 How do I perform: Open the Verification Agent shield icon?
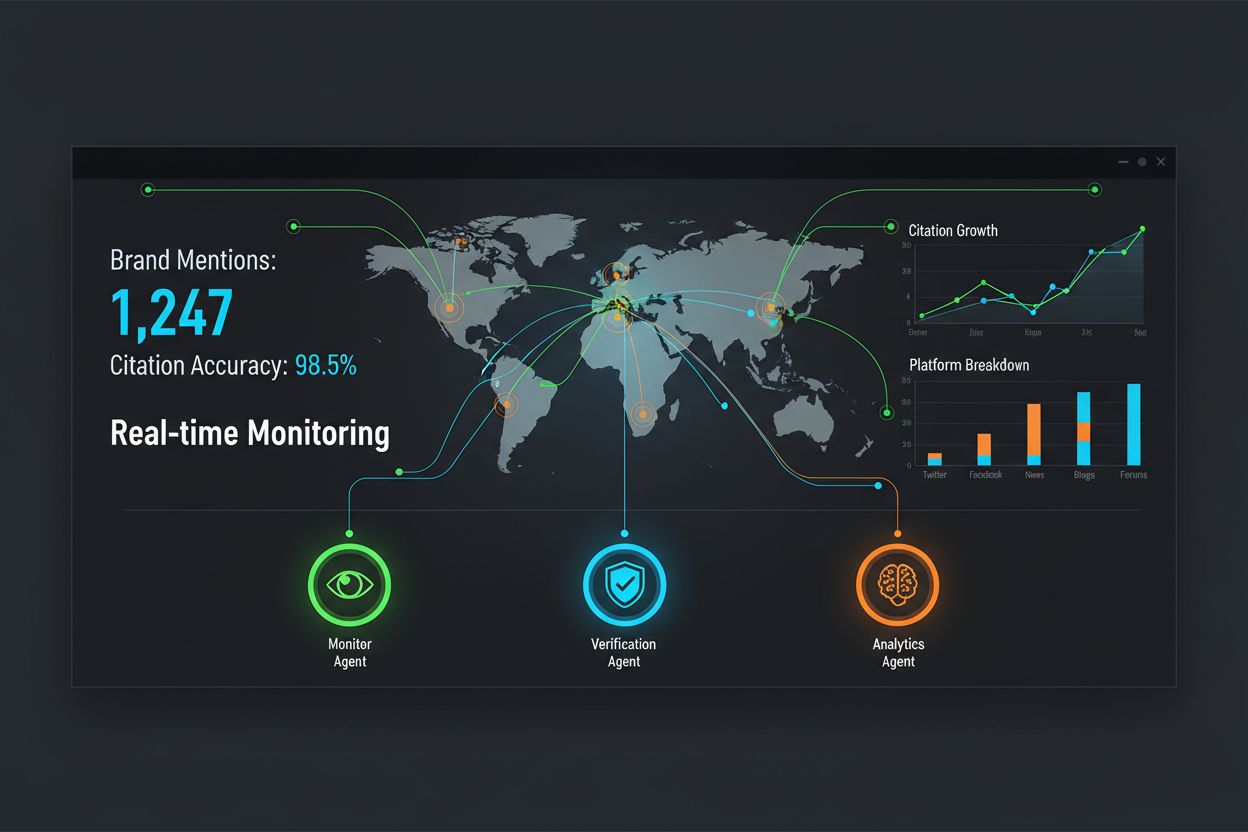(x=623, y=584)
